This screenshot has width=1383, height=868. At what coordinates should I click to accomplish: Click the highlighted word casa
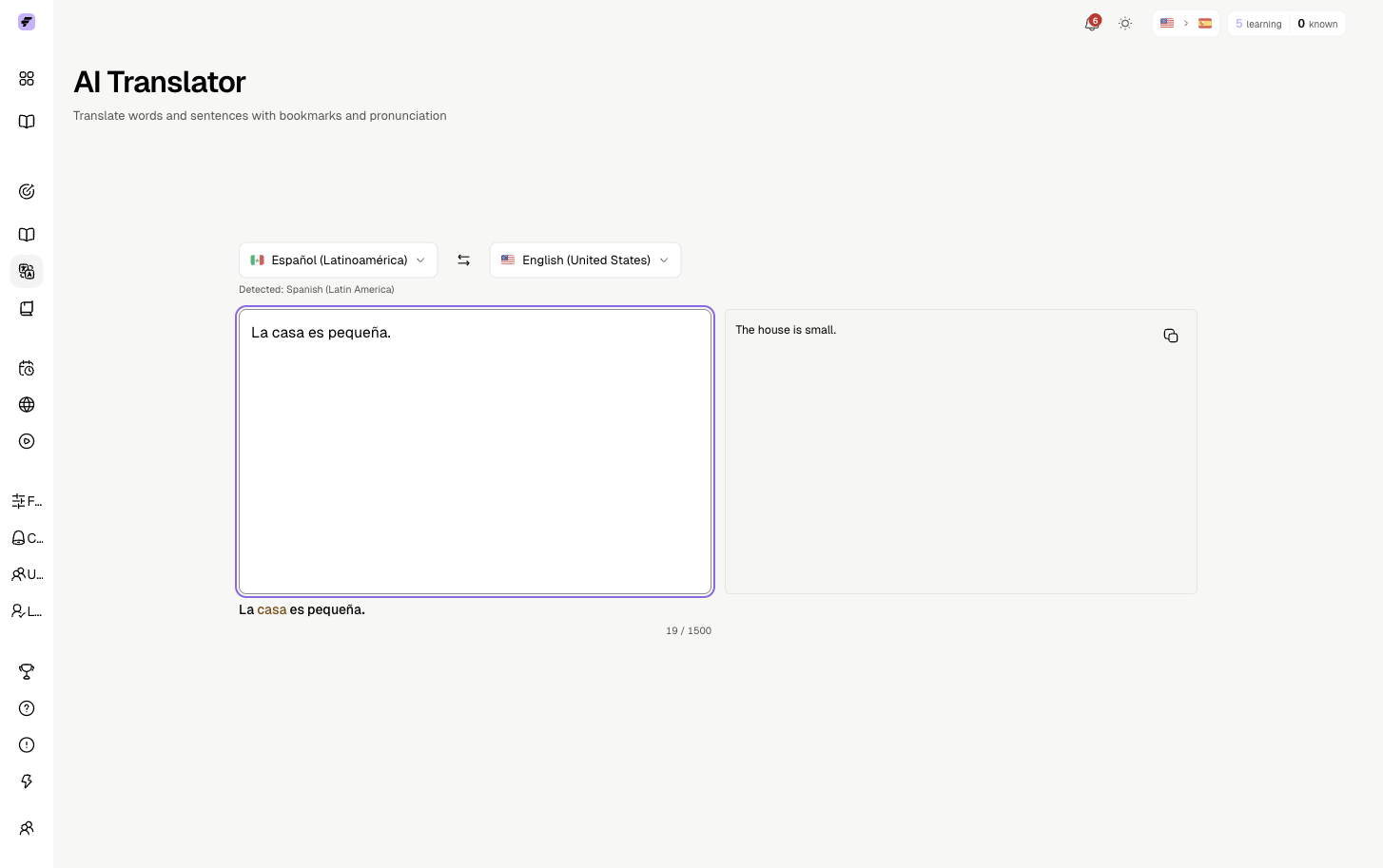coord(272,610)
